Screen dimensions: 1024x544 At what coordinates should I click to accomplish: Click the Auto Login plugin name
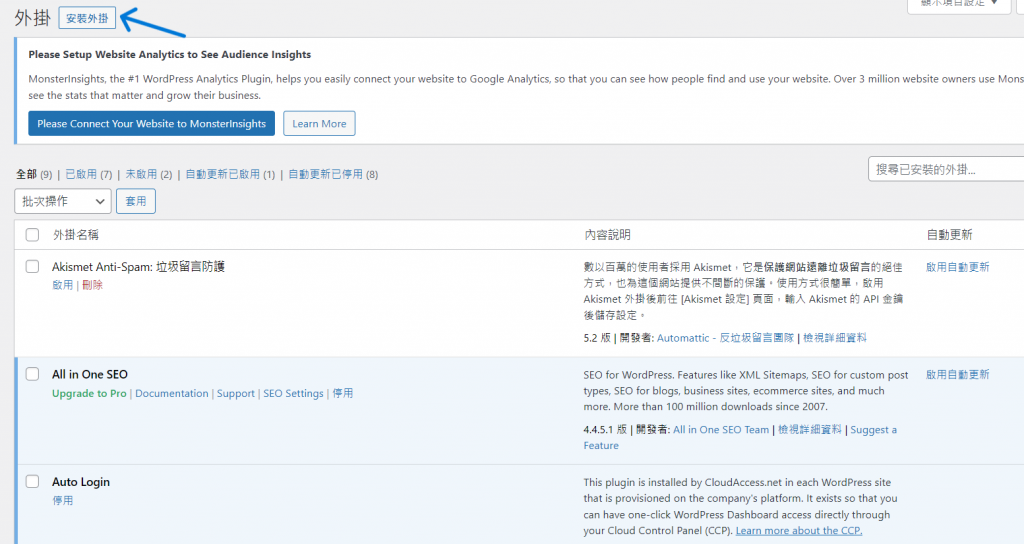tap(81, 482)
